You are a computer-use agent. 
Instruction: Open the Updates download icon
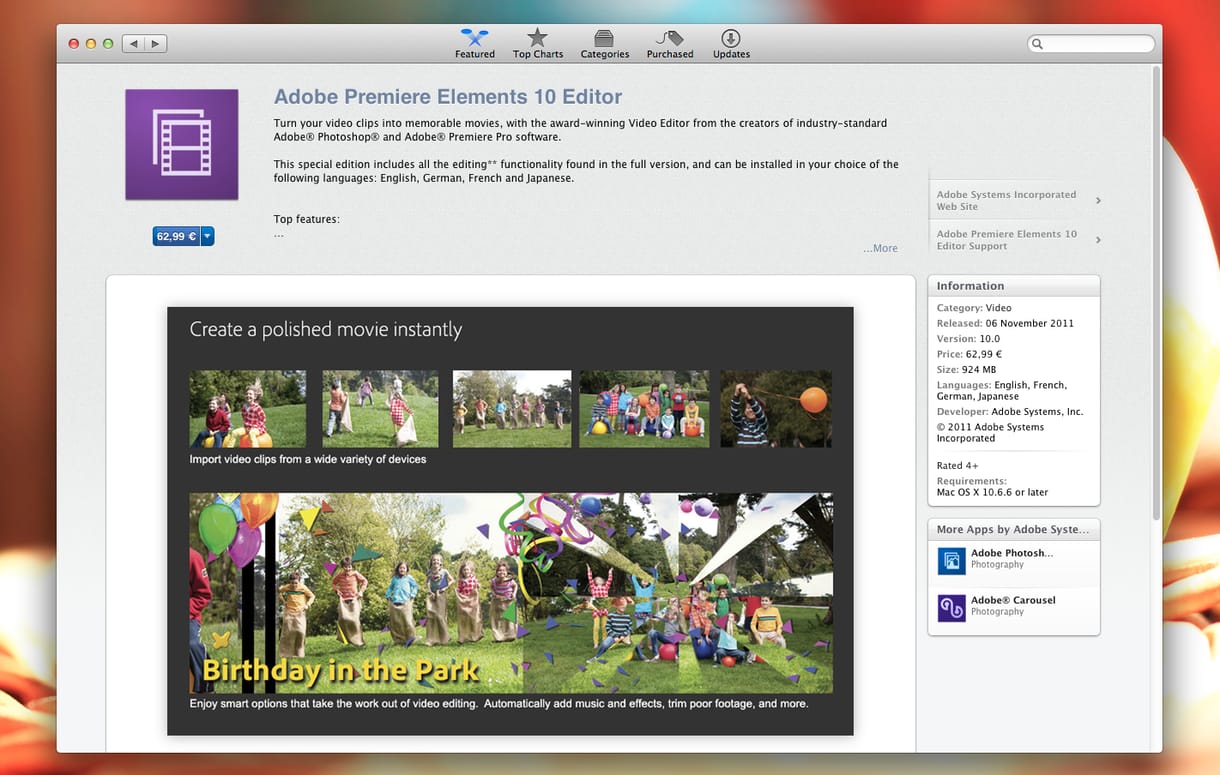tap(731, 38)
